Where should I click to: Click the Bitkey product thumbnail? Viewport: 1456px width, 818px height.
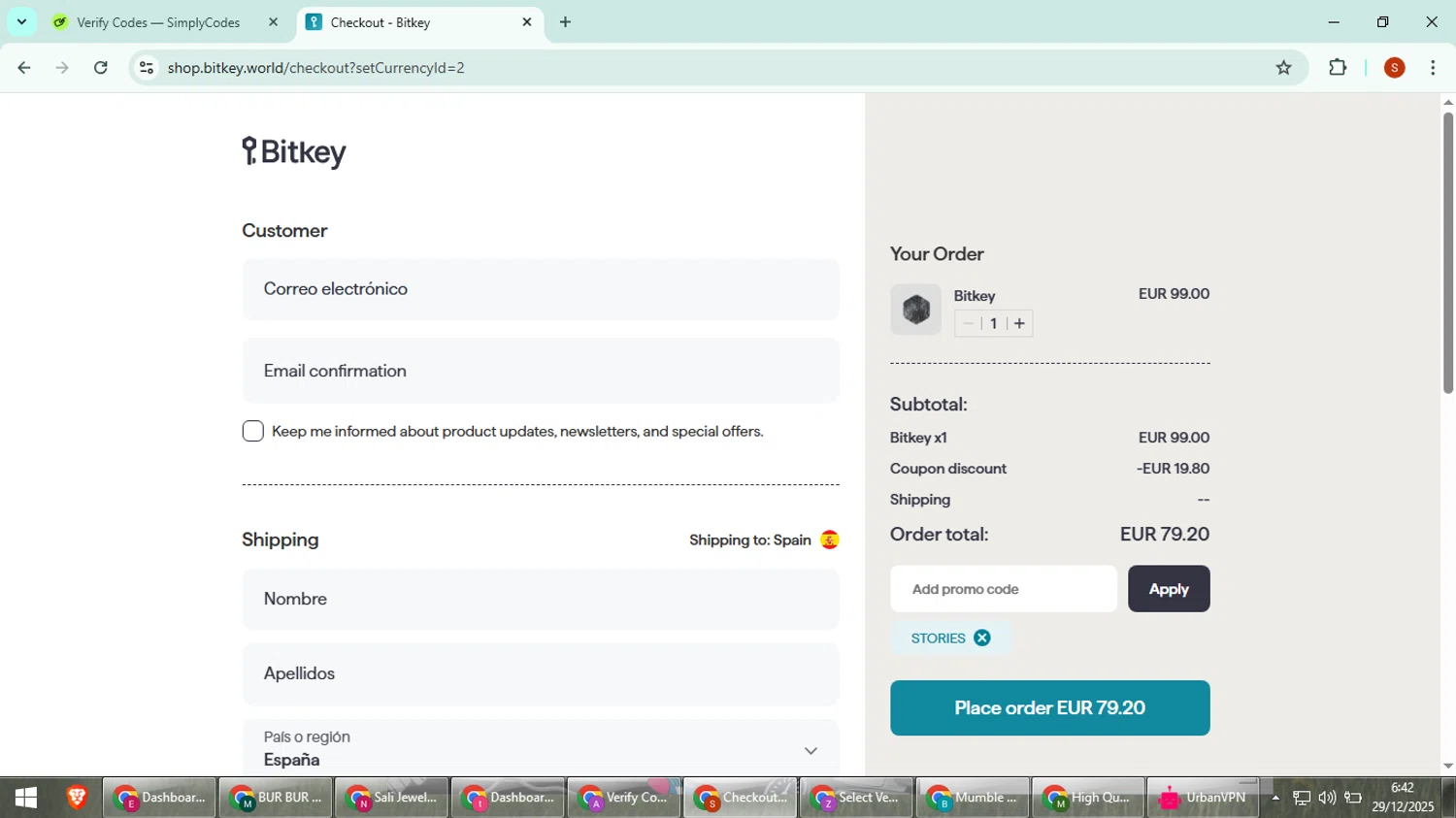915,310
